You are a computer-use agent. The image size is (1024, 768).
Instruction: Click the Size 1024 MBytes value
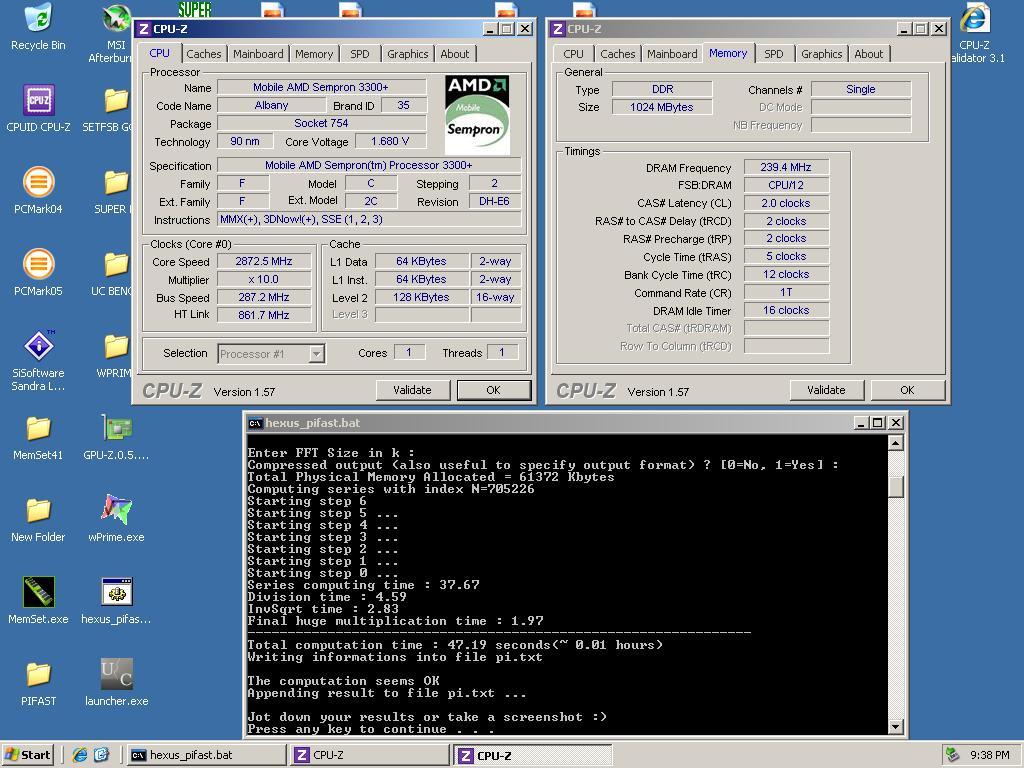pos(662,107)
